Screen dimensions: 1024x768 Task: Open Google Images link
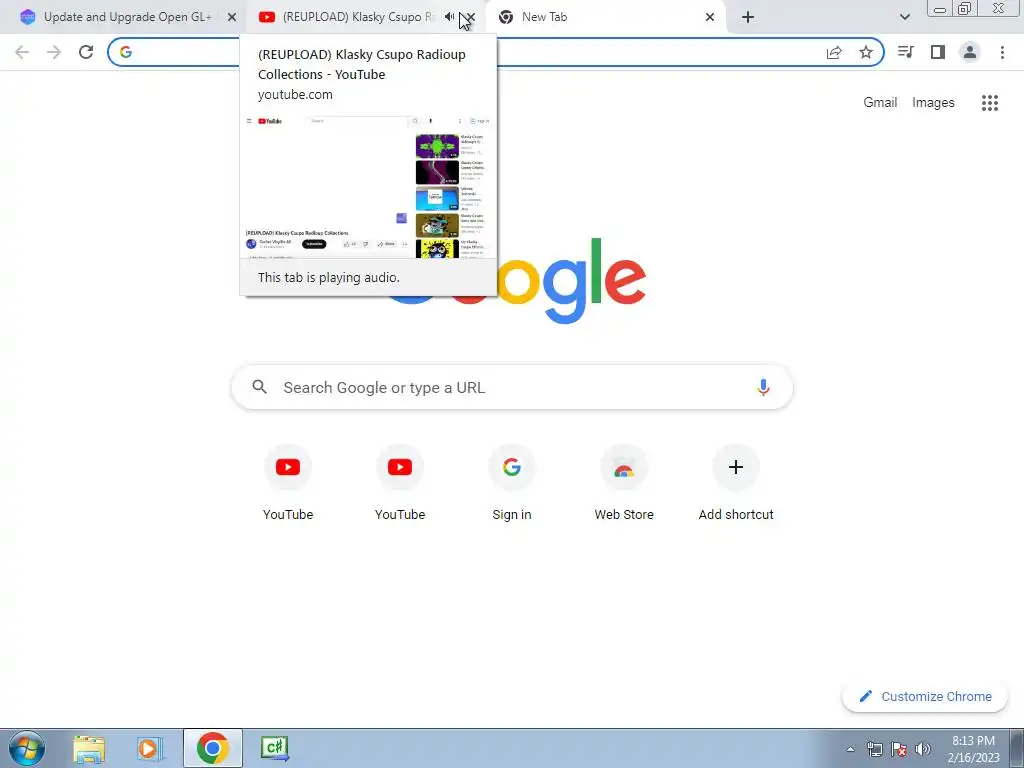933,103
